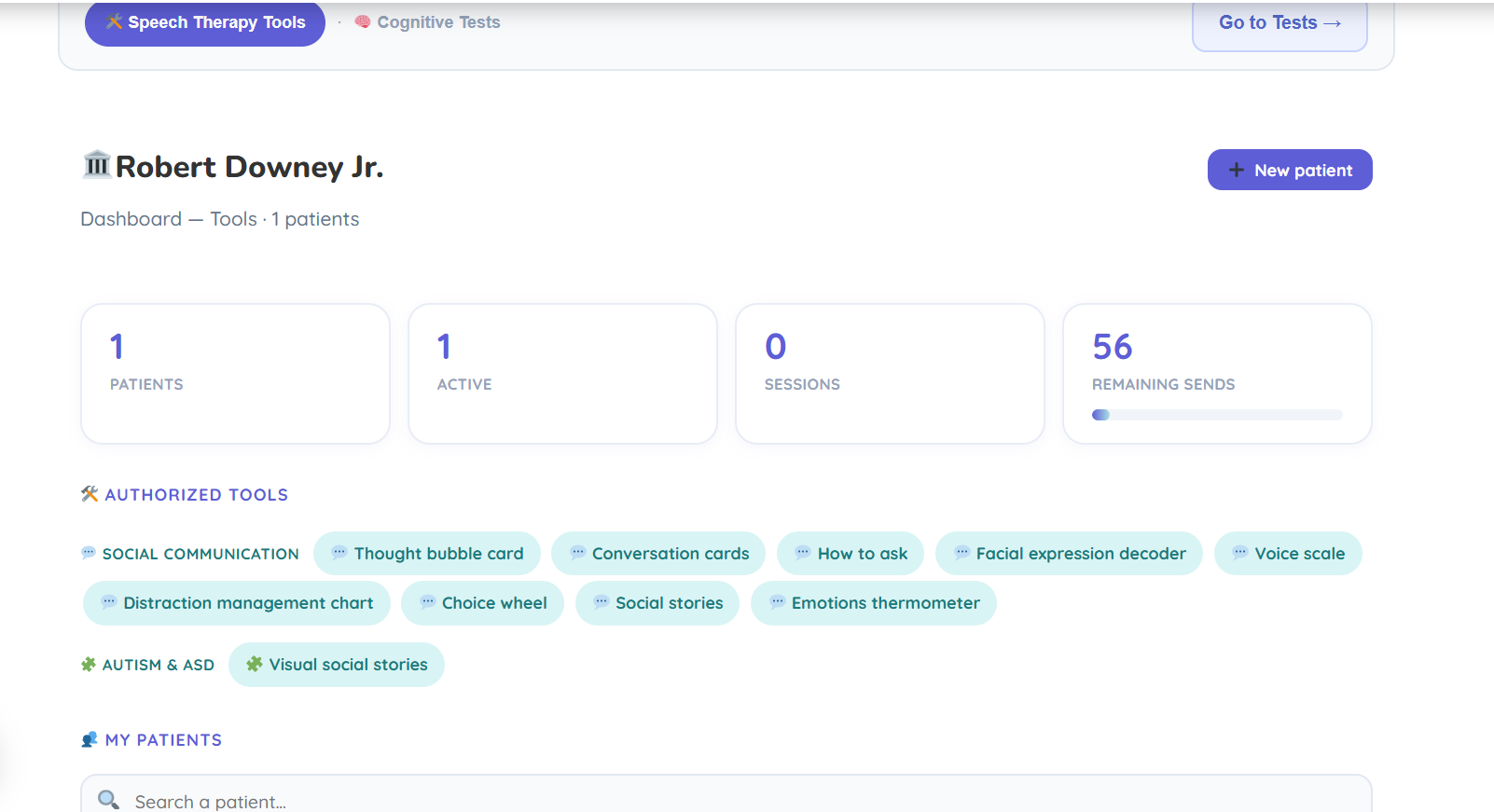1494x812 pixels.
Task: Select the Thought bubble card tool
Action: (x=427, y=554)
